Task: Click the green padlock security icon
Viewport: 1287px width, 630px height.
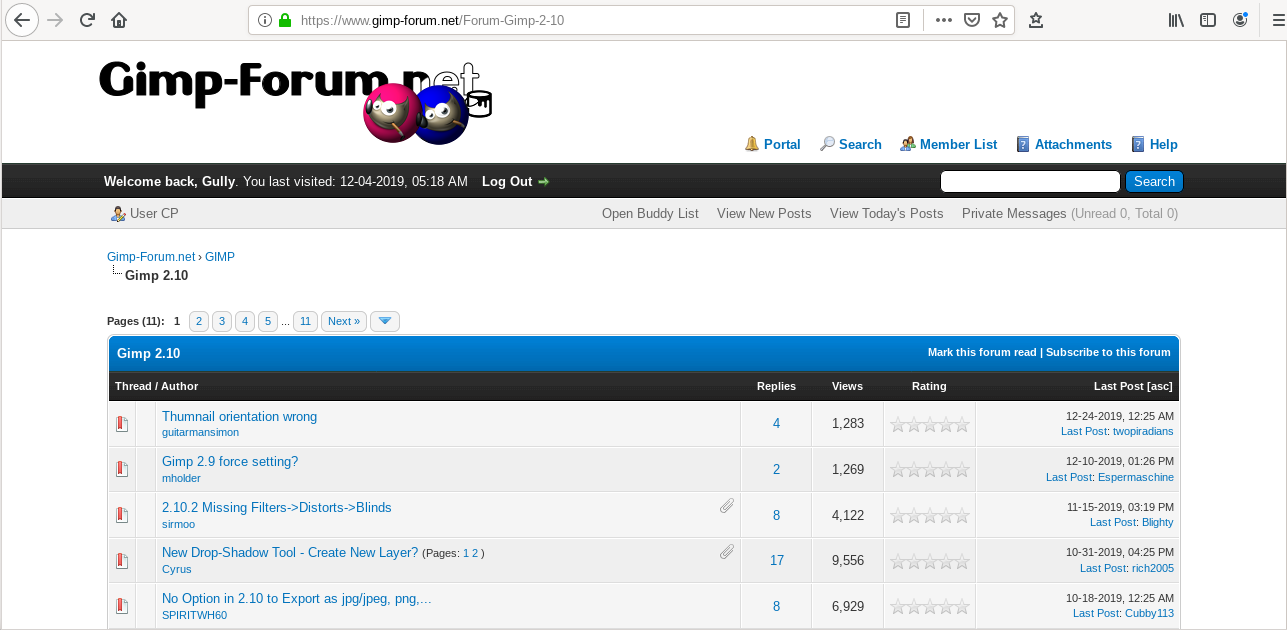Action: [x=285, y=20]
